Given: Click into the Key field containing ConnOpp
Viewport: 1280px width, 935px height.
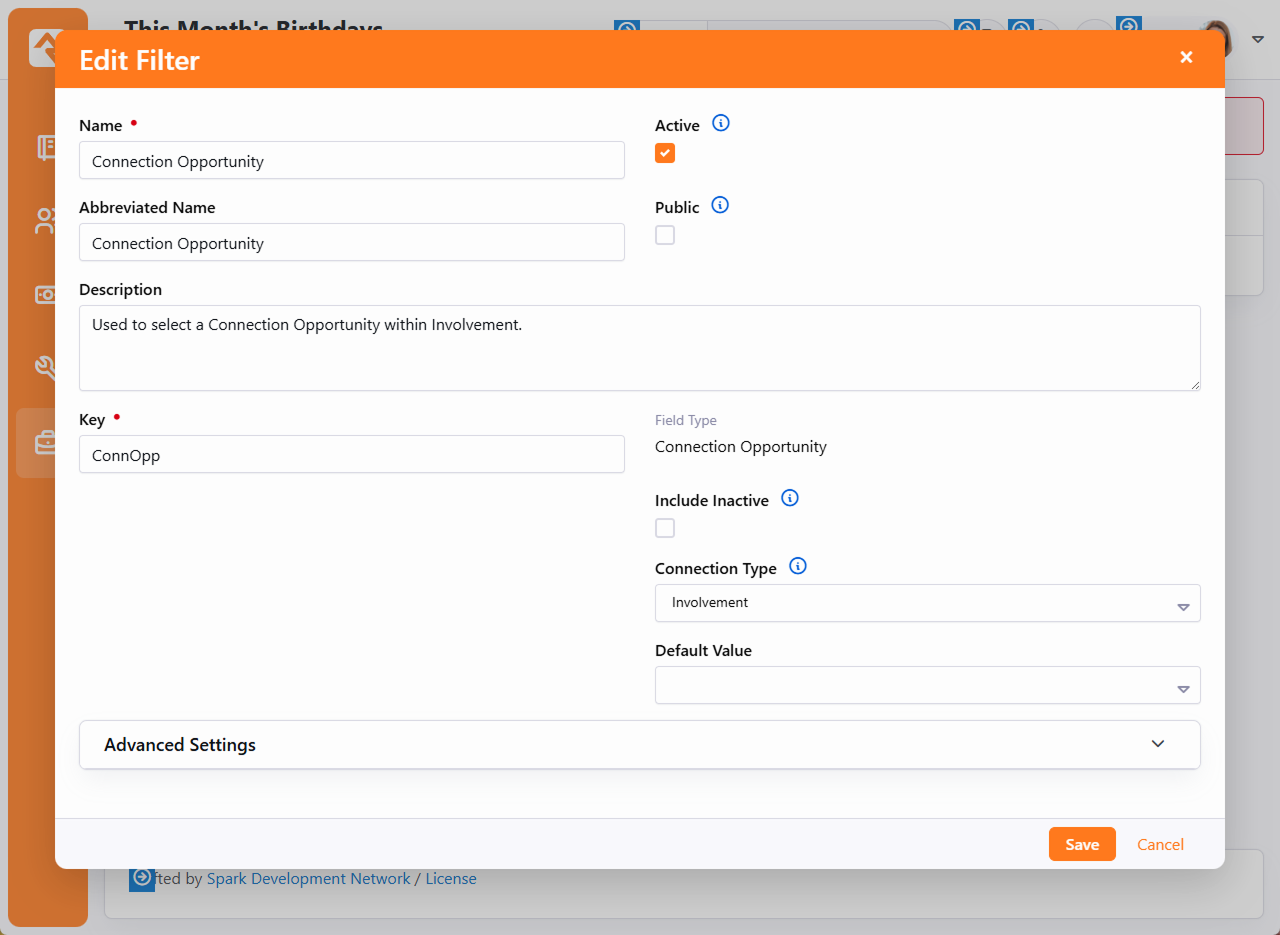Looking at the screenshot, I should click(351, 455).
